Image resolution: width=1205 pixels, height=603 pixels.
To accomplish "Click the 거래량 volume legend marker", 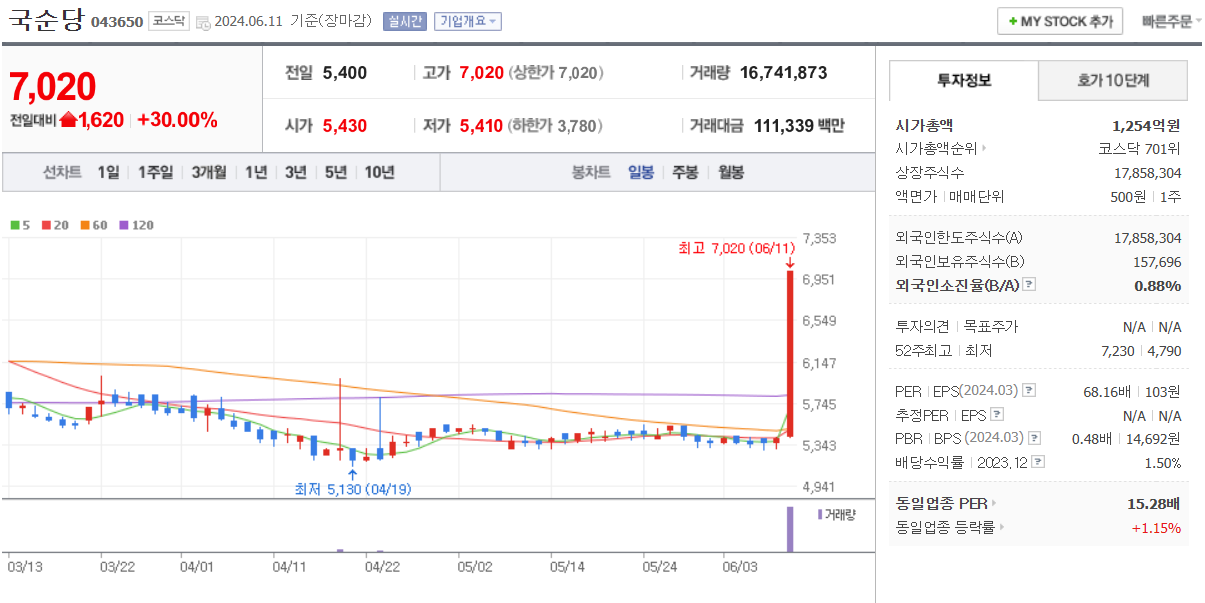I will pyautogui.click(x=821, y=514).
